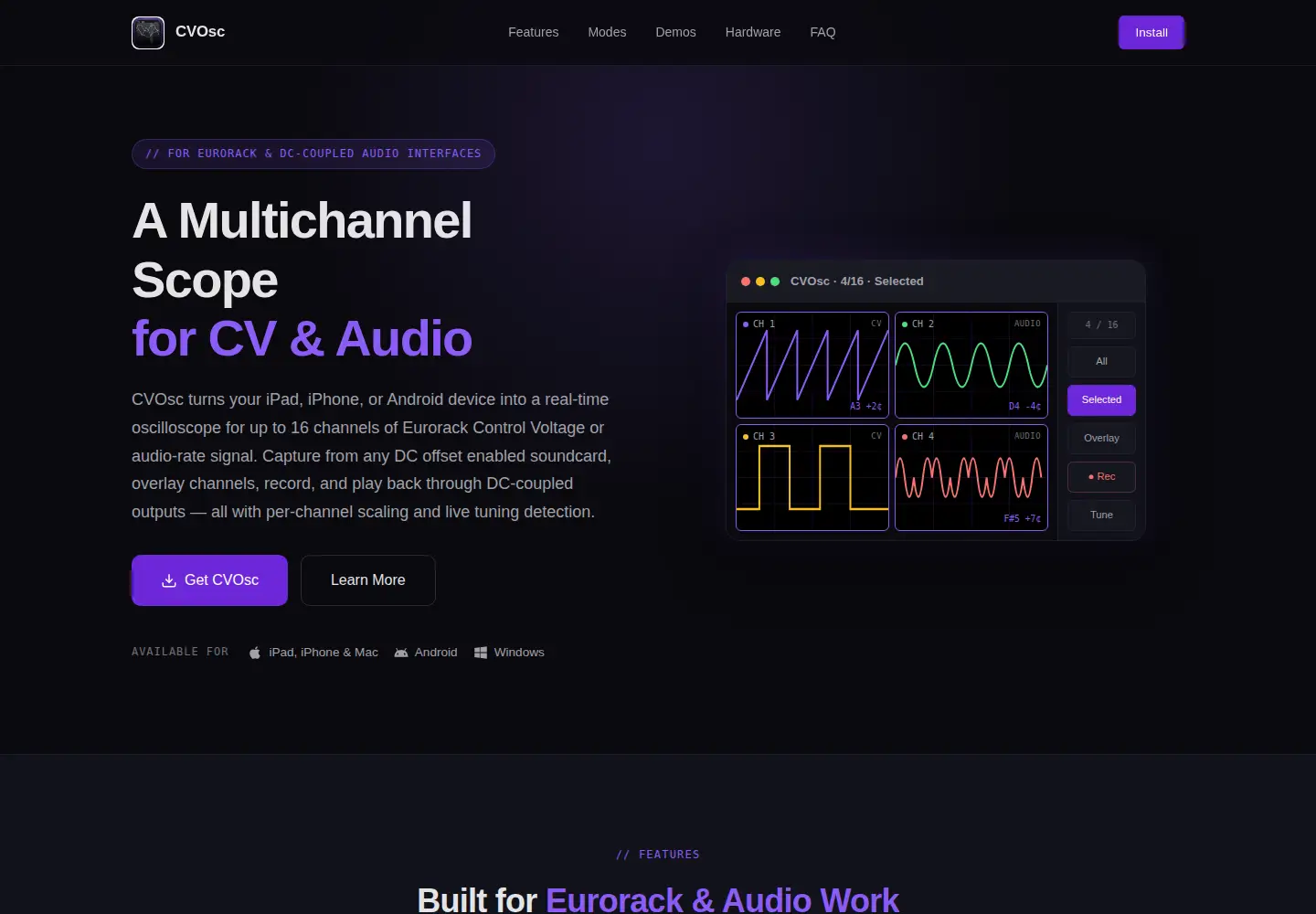This screenshot has height=914, width=1316.
Task: Click the '// FEATURES' section label
Action: [658, 855]
